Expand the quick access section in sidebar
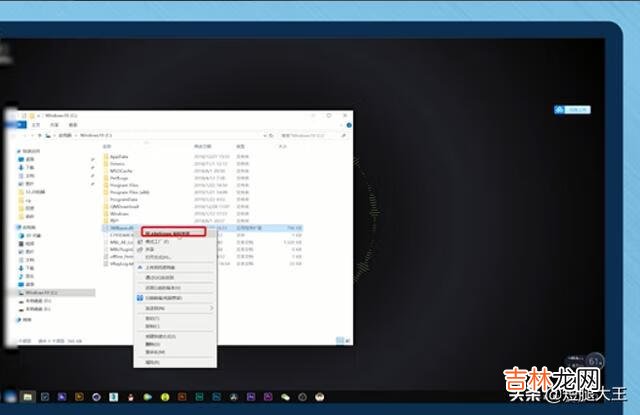The width and height of the screenshot is (640, 415). tap(22, 150)
